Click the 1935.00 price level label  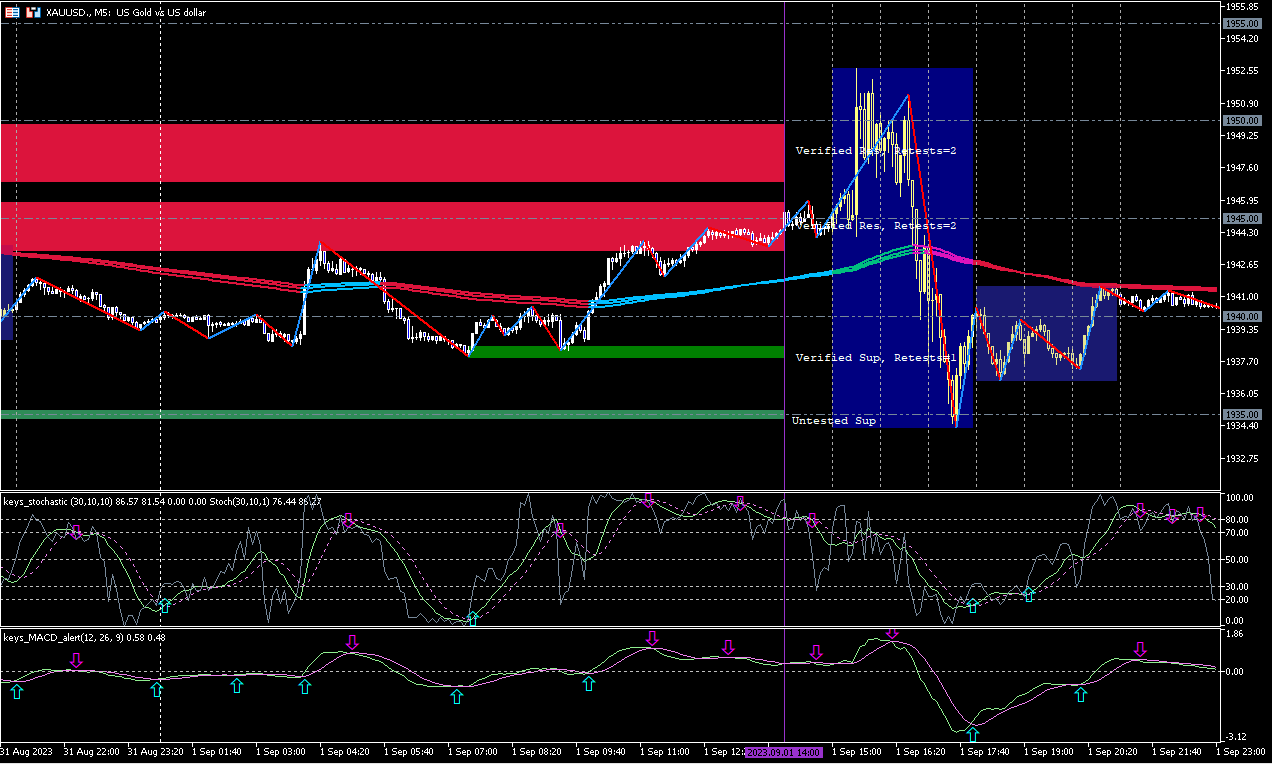click(1241, 414)
